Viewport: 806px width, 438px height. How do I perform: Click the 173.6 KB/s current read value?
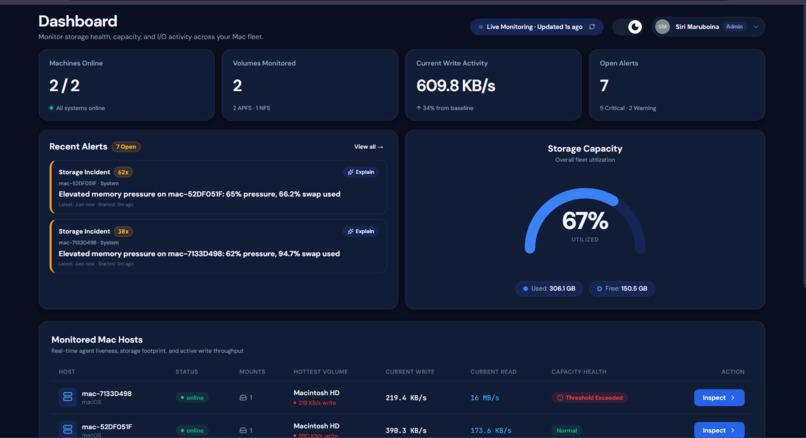[x=491, y=431]
